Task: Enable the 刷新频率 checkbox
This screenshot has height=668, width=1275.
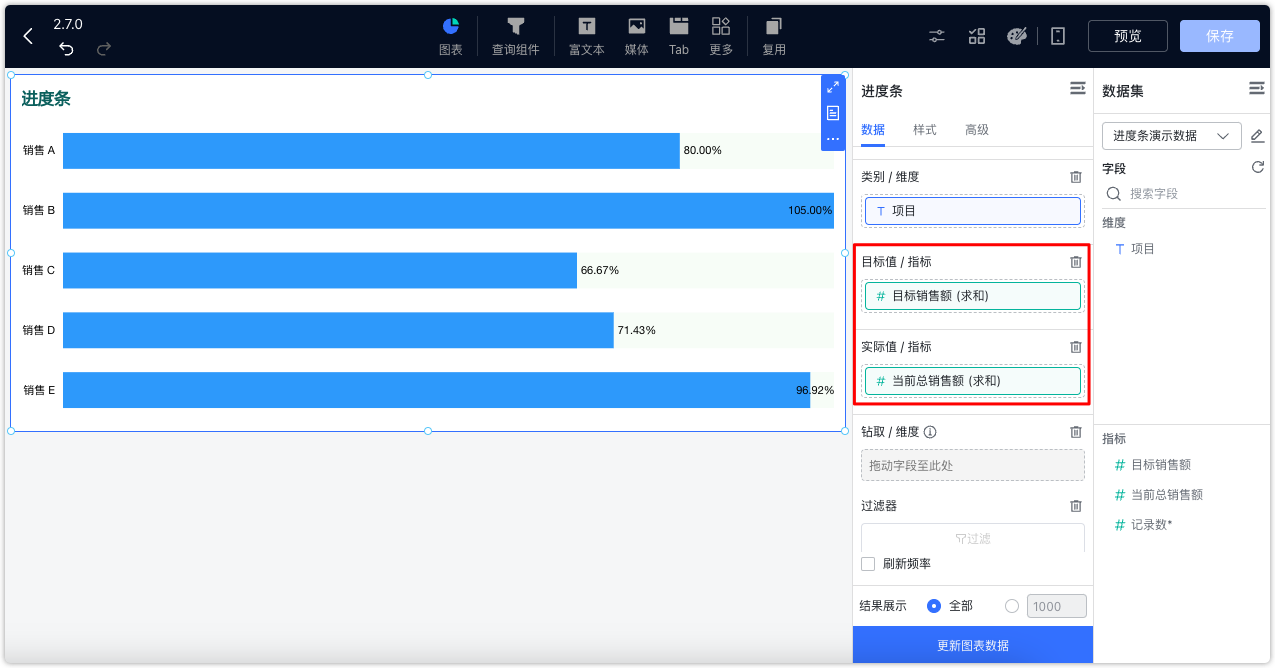Action: tap(867, 564)
